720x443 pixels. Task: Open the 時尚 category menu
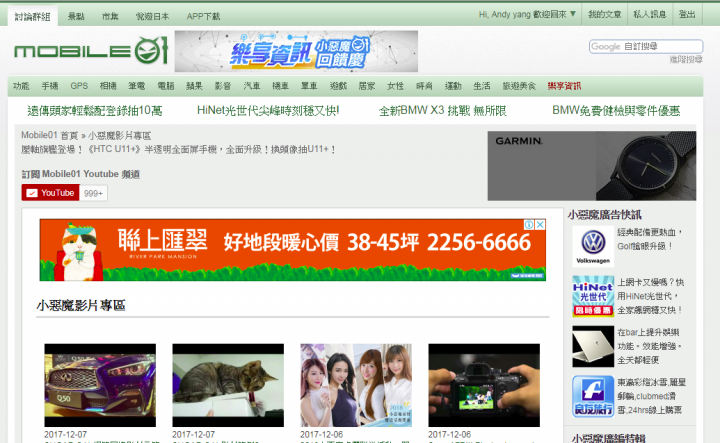tap(424, 86)
